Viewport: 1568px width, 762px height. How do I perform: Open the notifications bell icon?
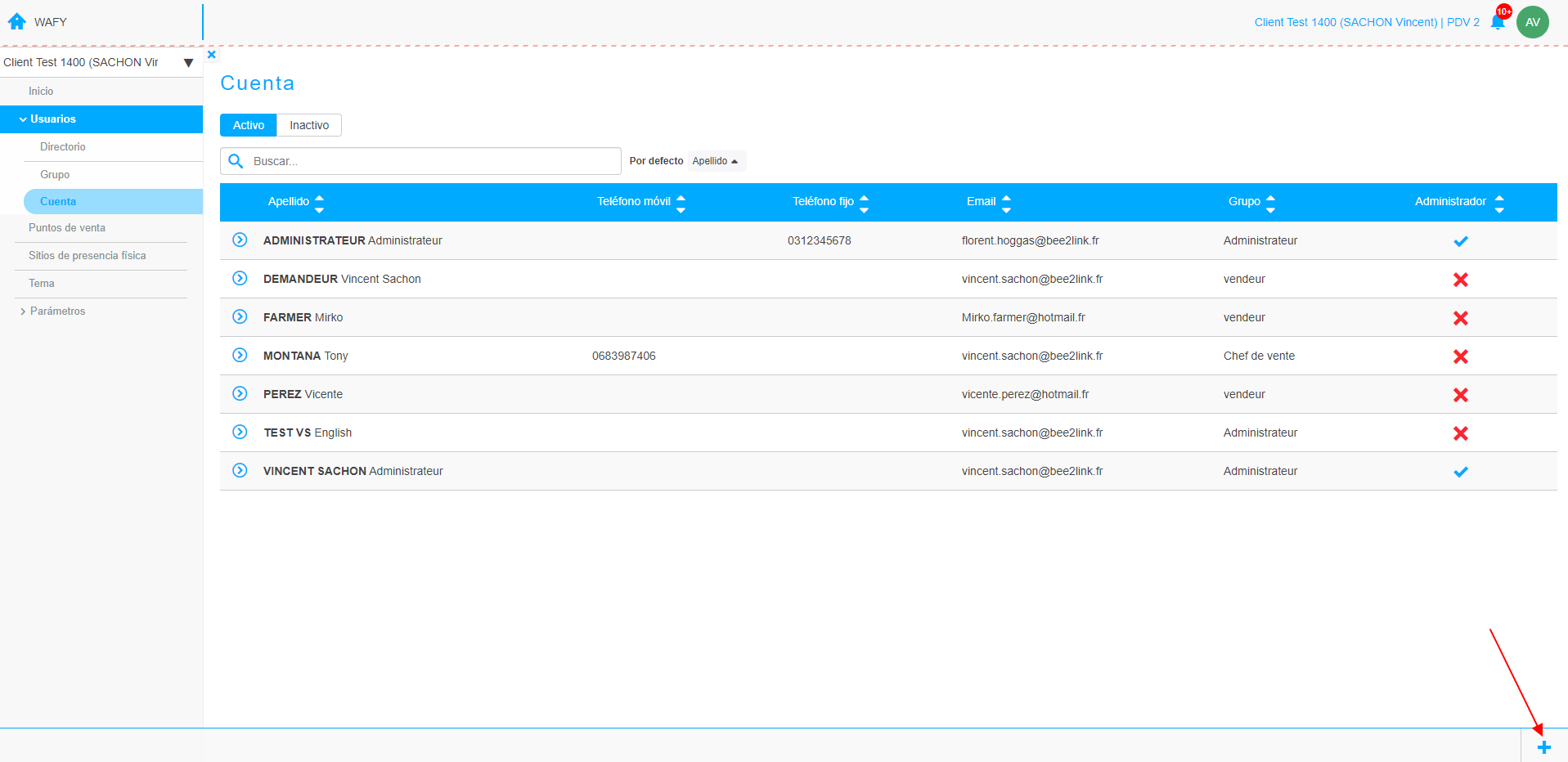point(1498,22)
